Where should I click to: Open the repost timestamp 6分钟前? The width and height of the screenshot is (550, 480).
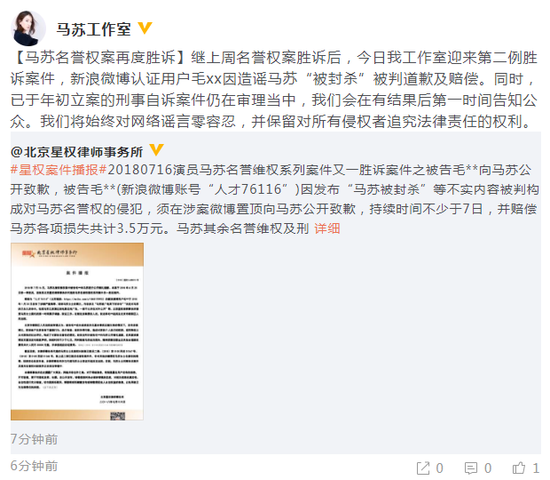click(x=34, y=466)
